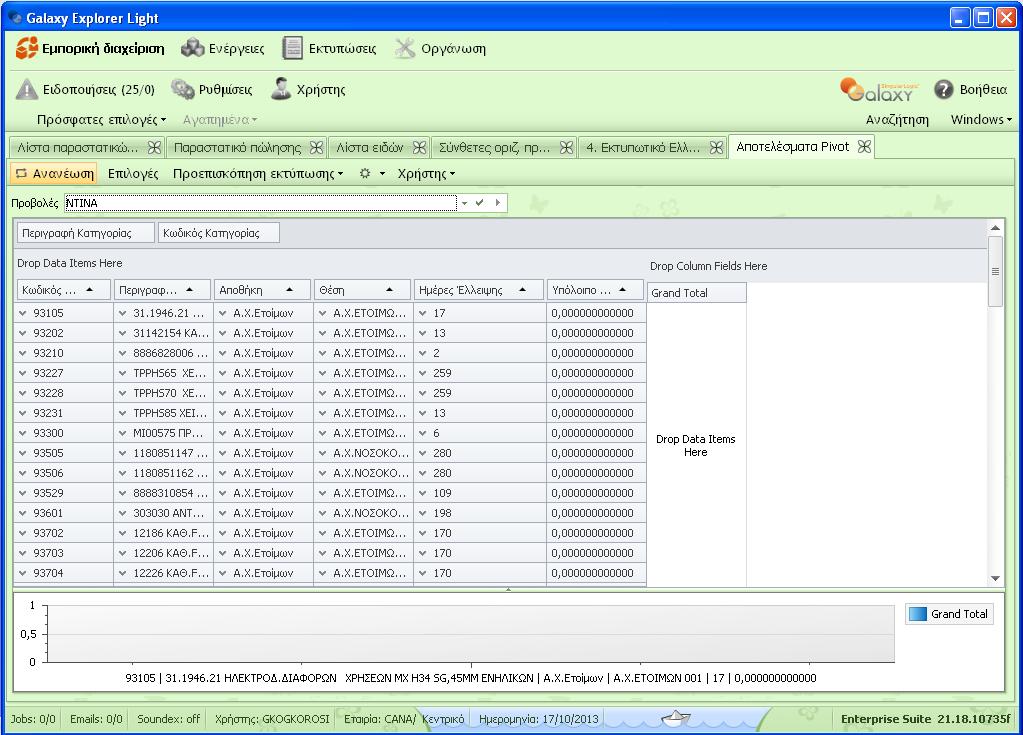Click the Προβολές text field with ΝΤΙΝΑ
Viewport: 1023px width, 735px height.
tap(260, 203)
